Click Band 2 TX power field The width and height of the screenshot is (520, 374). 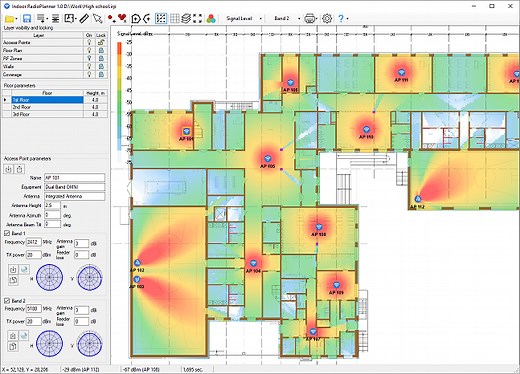pyautogui.click(x=34, y=321)
